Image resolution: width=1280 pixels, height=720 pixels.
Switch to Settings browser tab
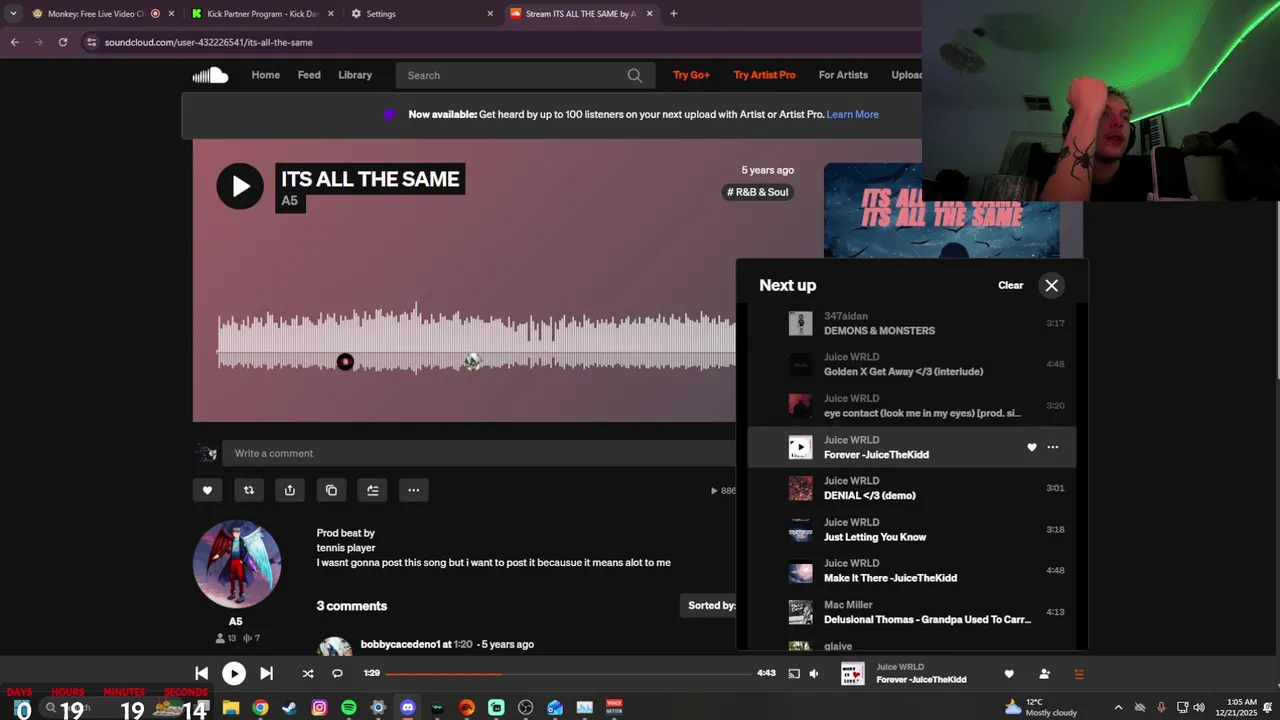click(x=421, y=14)
